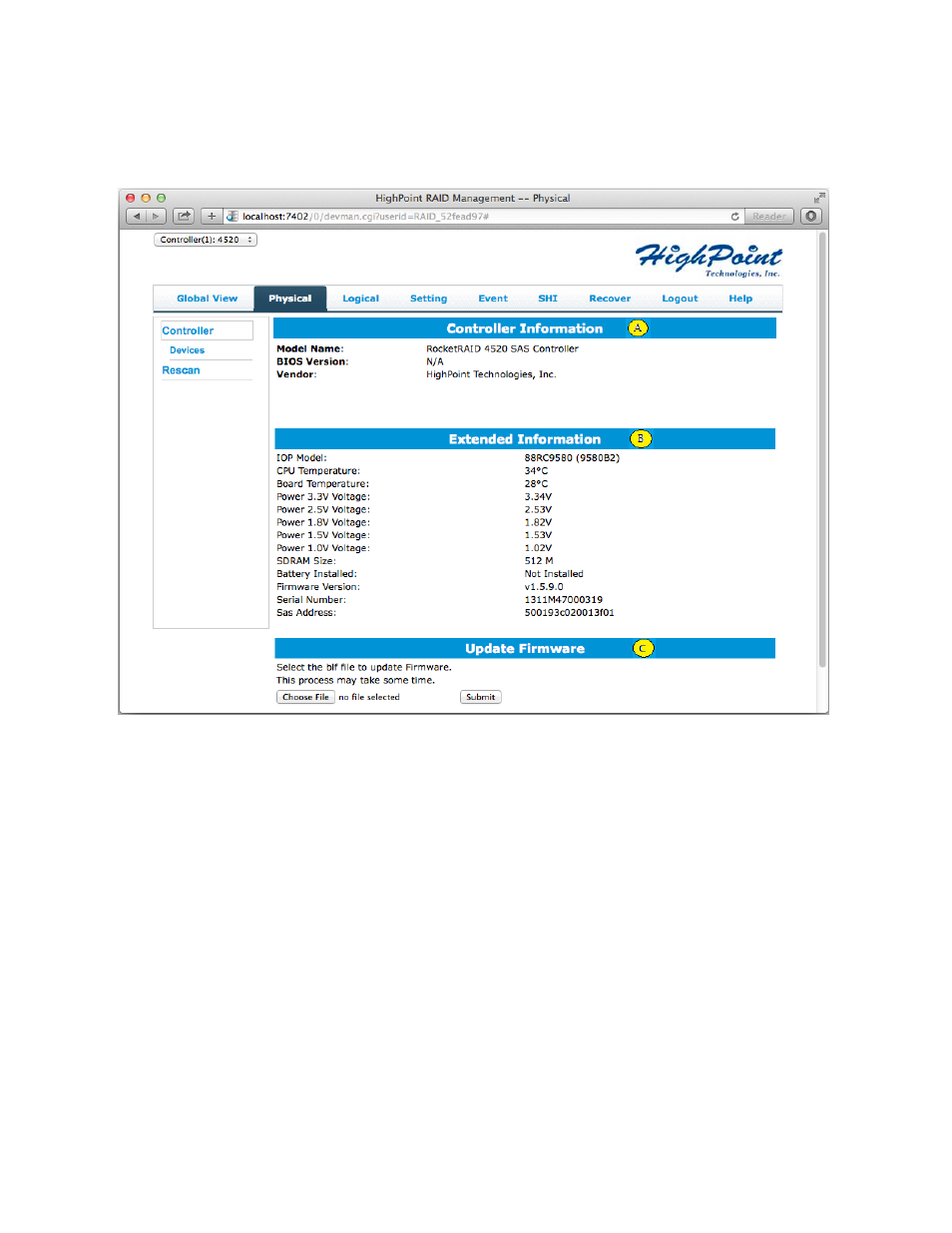Open the Safari downloads button
Screen dimensions: 952x1233
pyautogui.click(x=811, y=217)
